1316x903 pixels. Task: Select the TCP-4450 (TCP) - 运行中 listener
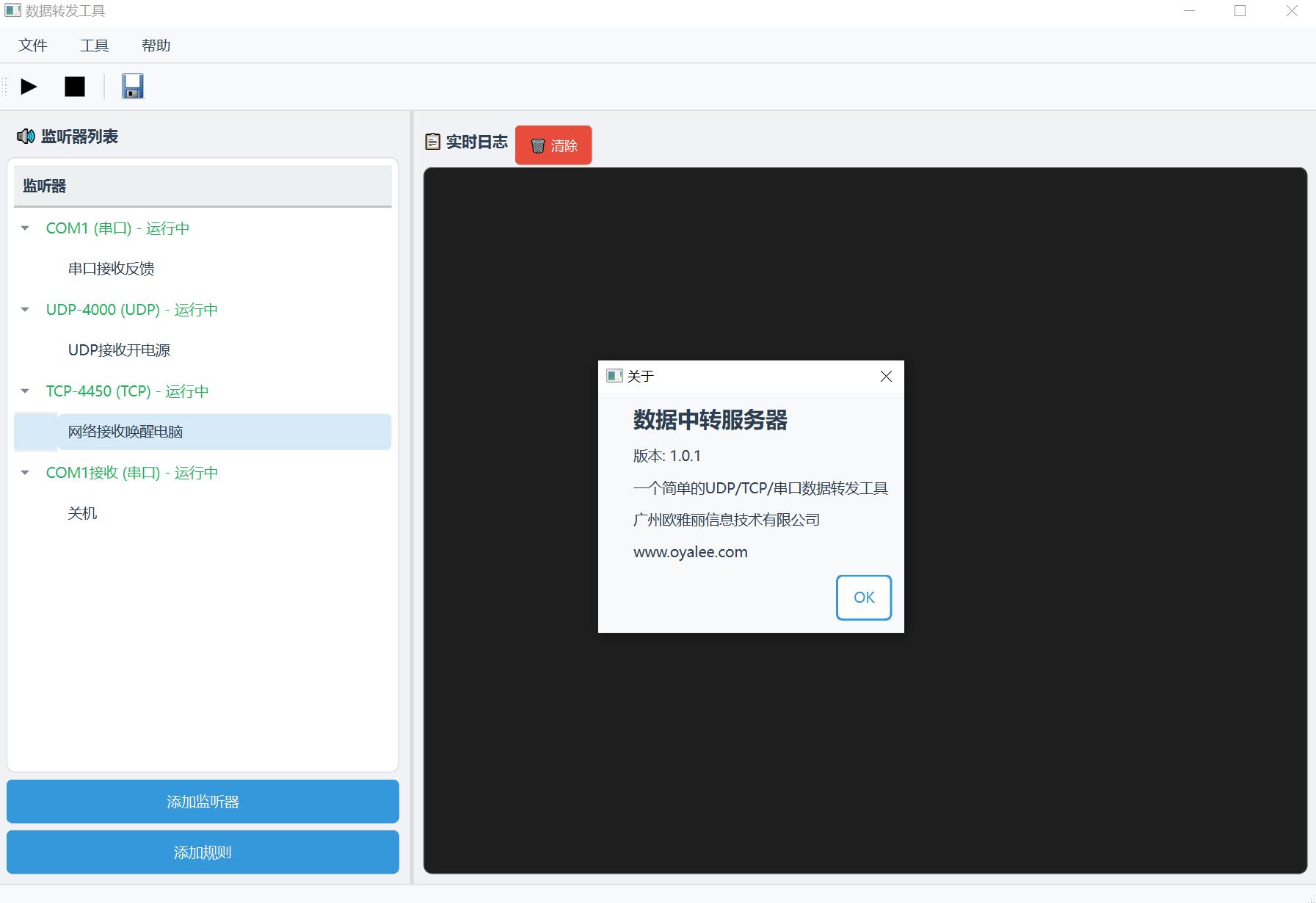click(127, 391)
